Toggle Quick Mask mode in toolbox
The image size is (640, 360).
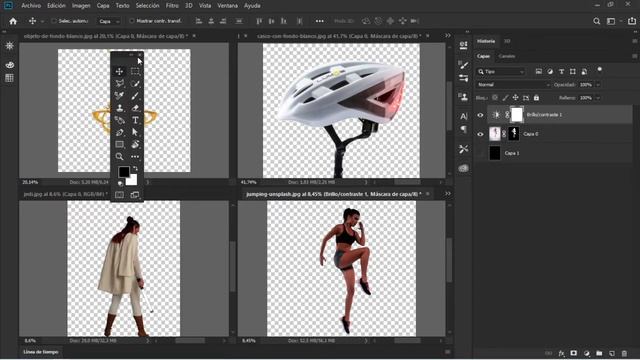[x=119, y=195]
